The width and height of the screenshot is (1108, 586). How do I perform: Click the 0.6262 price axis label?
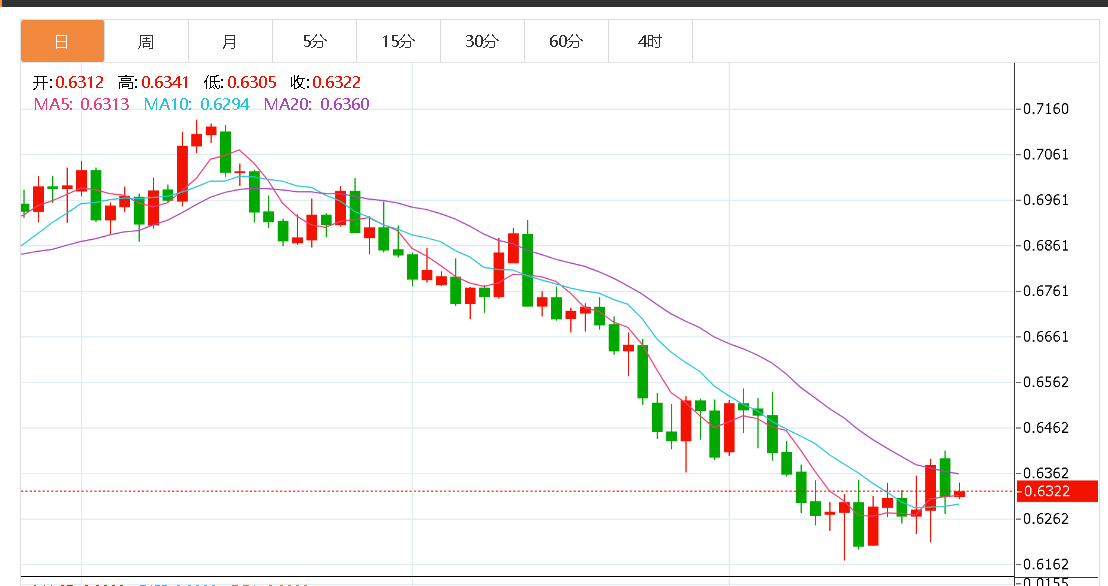[1046, 519]
